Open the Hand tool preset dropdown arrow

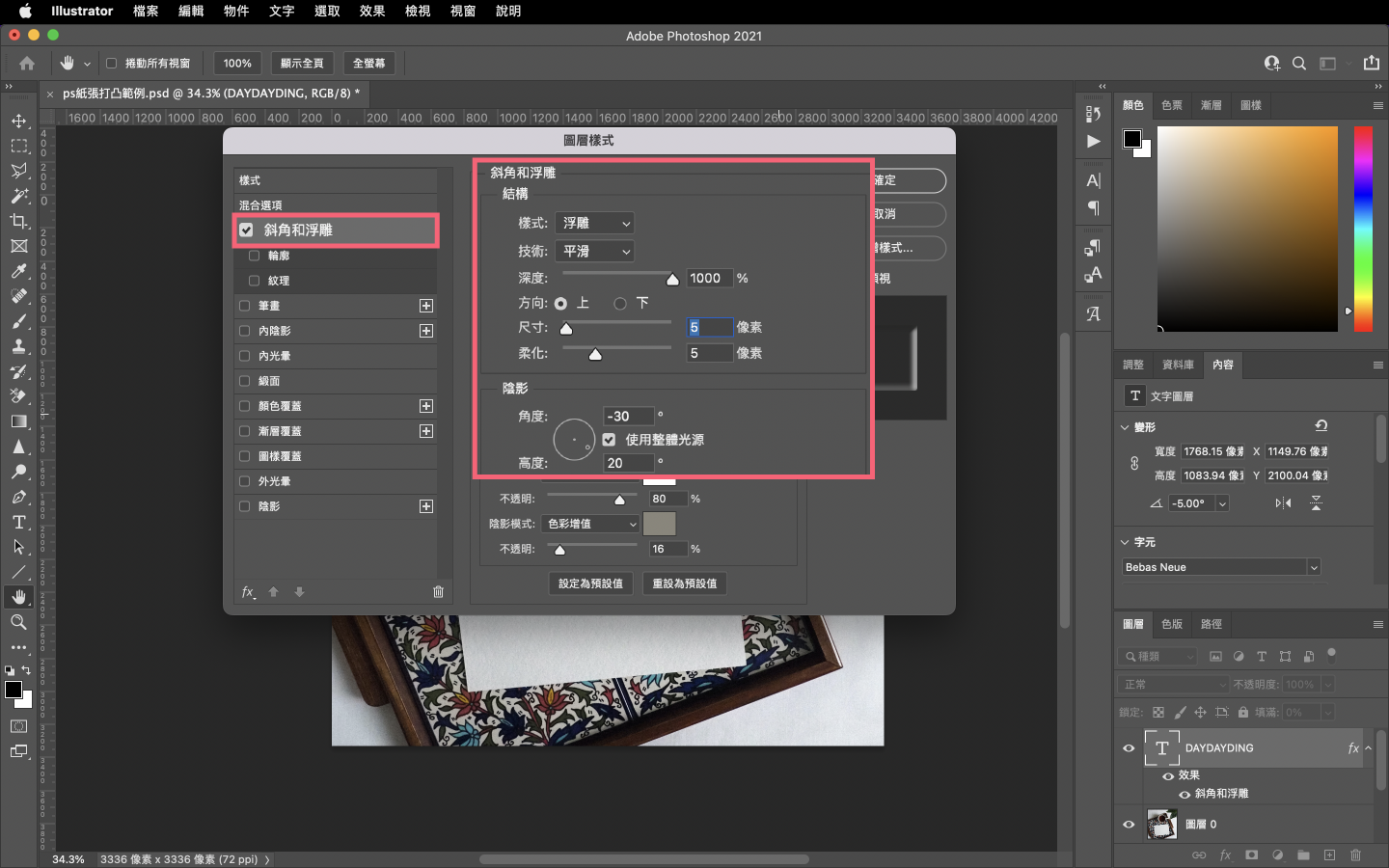click(87, 64)
